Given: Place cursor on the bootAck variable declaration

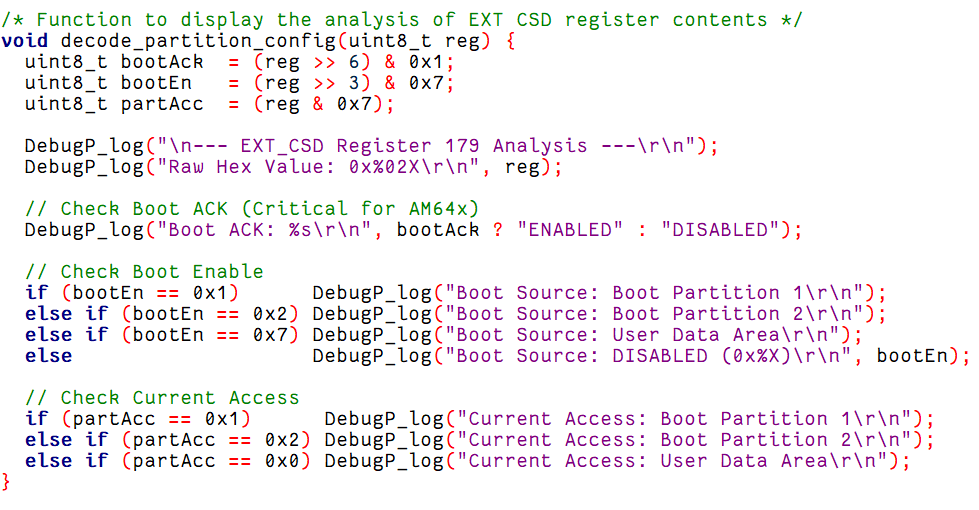Looking at the screenshot, I should coord(162,62).
